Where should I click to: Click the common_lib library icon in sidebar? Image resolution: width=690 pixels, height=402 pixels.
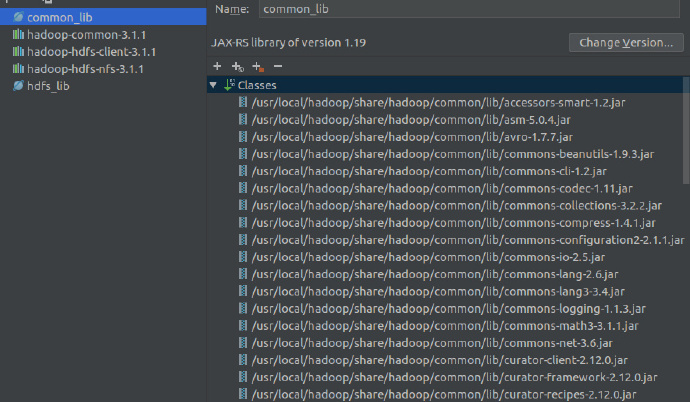click(18, 18)
